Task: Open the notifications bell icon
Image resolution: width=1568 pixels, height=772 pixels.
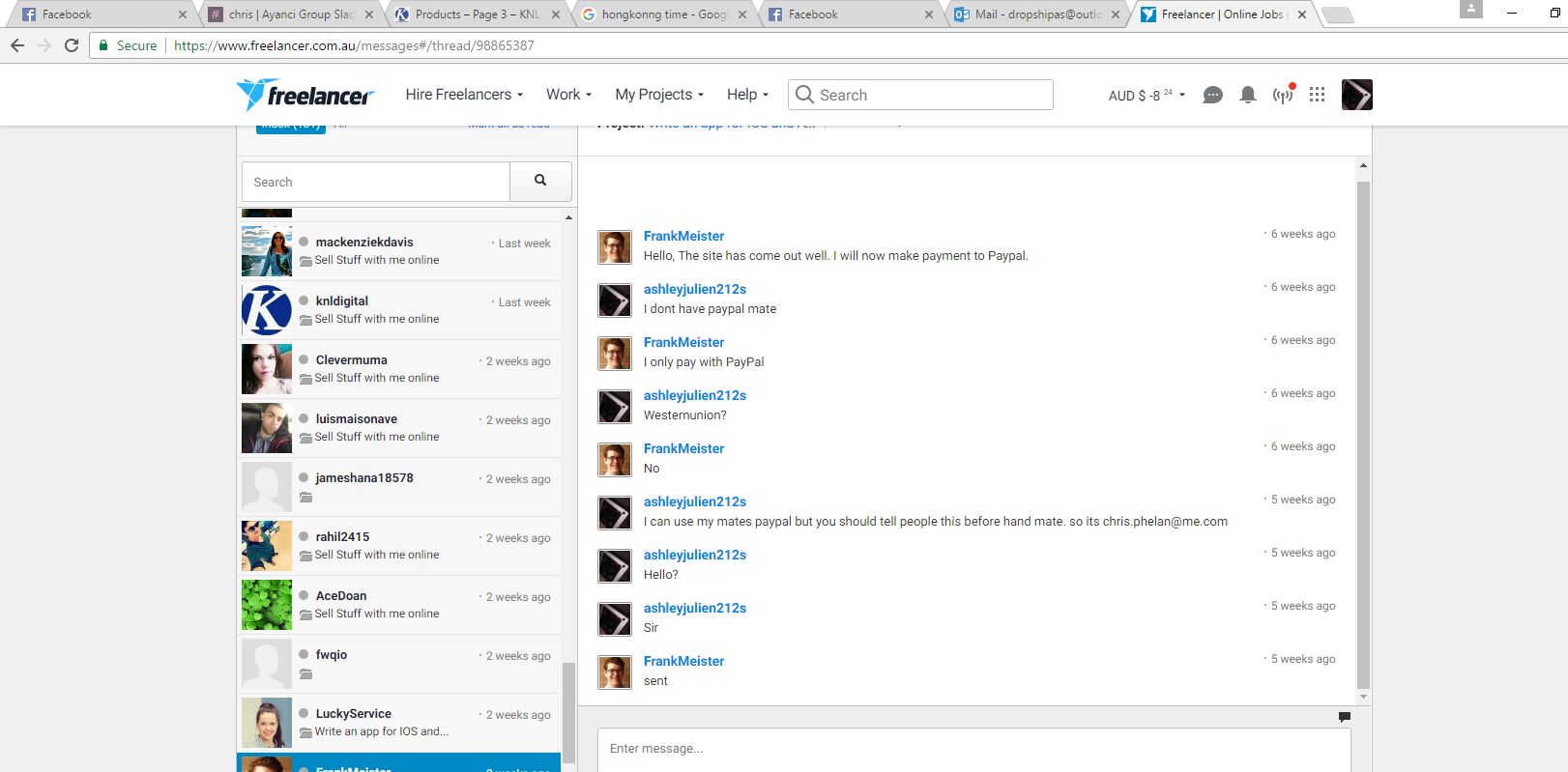Action: tap(1248, 95)
